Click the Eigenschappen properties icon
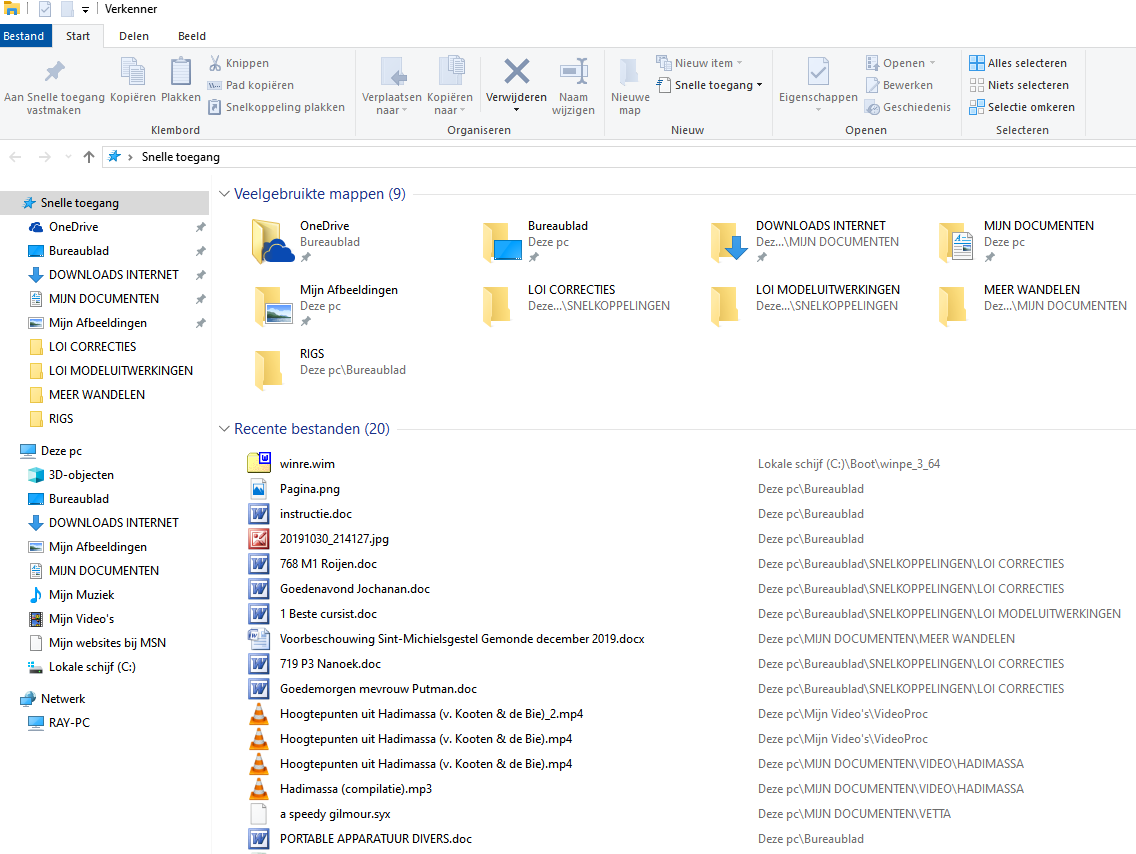This screenshot has height=854, width=1136. 817,72
